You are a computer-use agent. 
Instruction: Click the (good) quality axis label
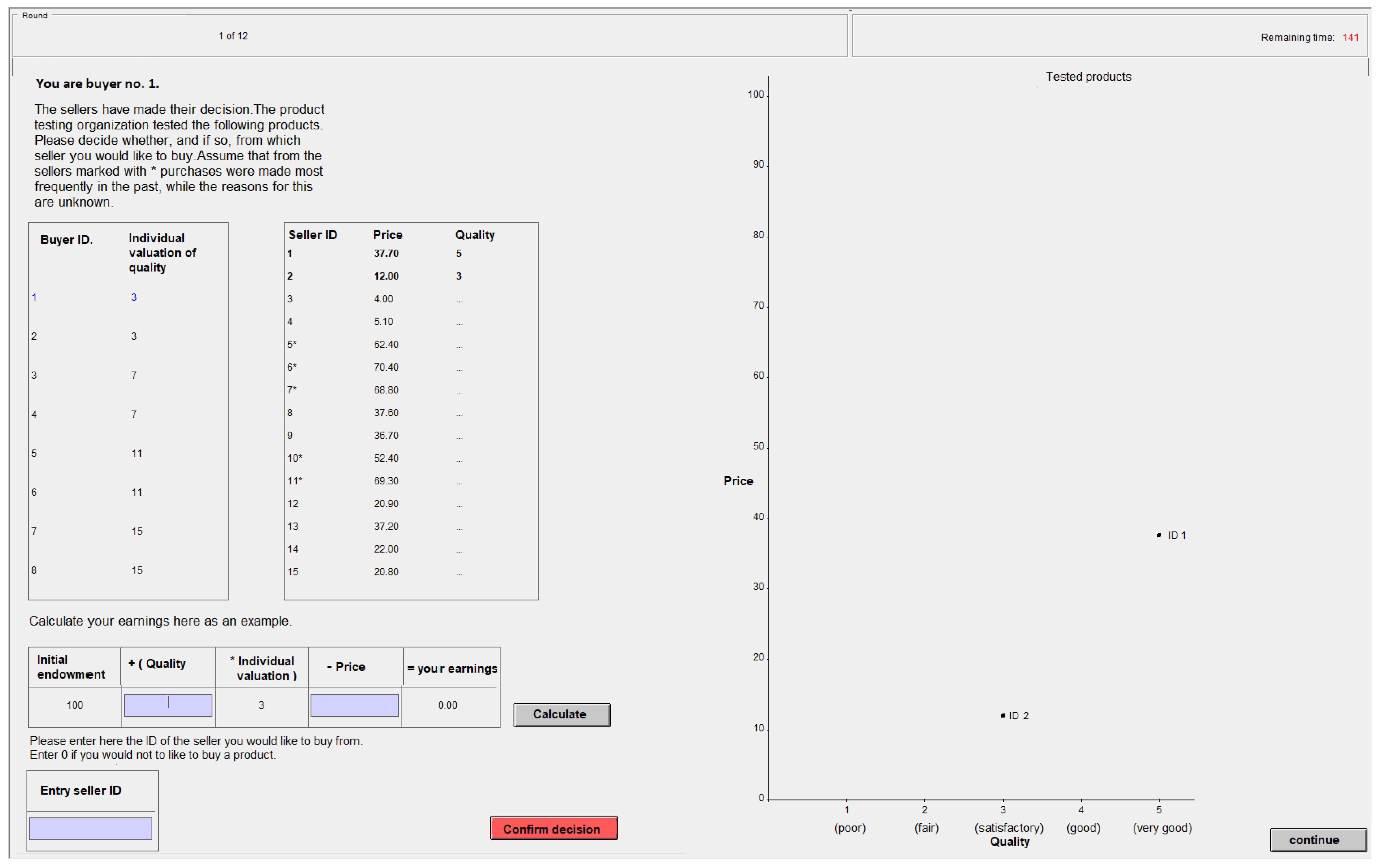click(x=1083, y=828)
